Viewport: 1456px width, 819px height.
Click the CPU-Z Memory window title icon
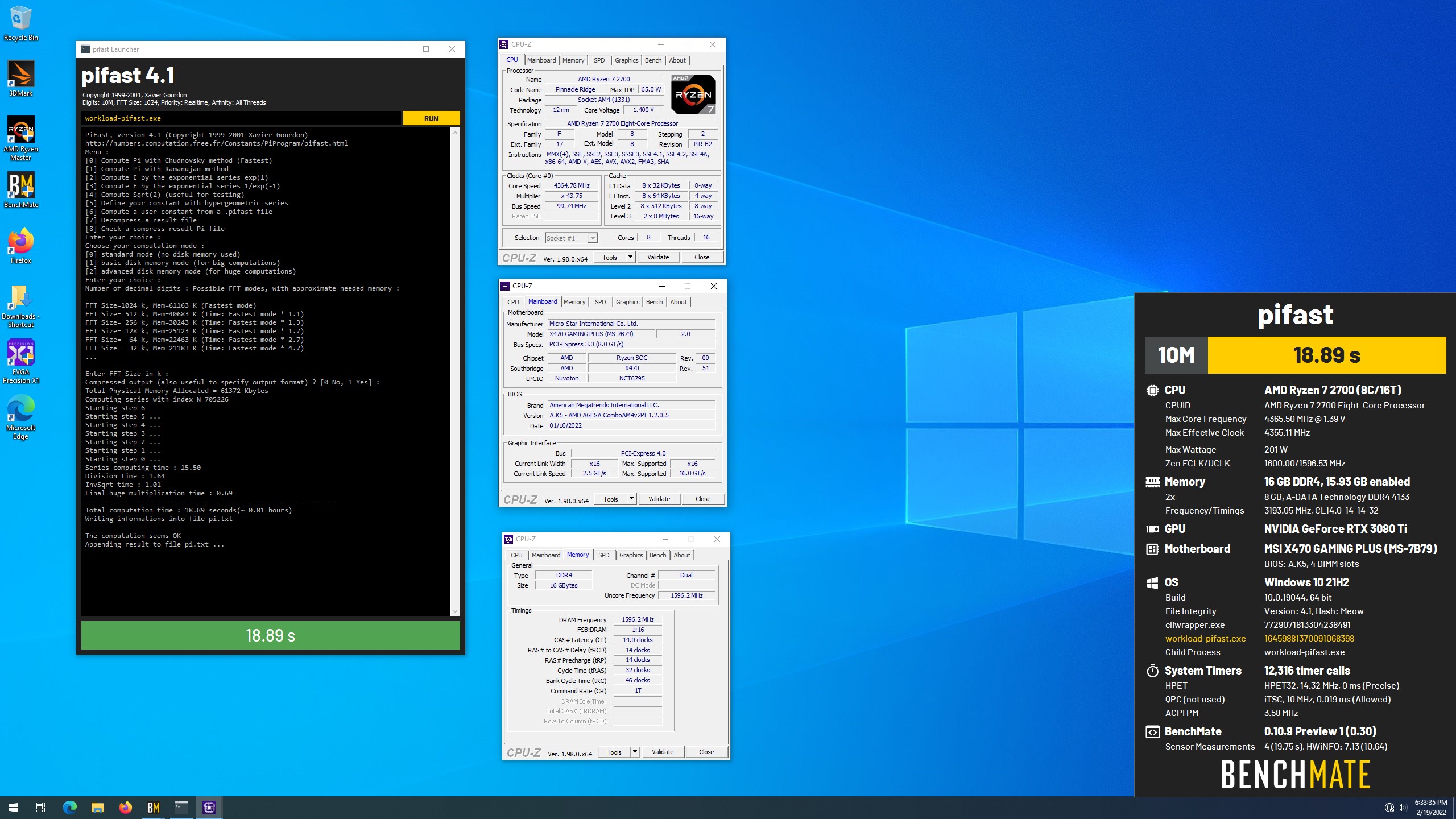pyautogui.click(x=508, y=539)
